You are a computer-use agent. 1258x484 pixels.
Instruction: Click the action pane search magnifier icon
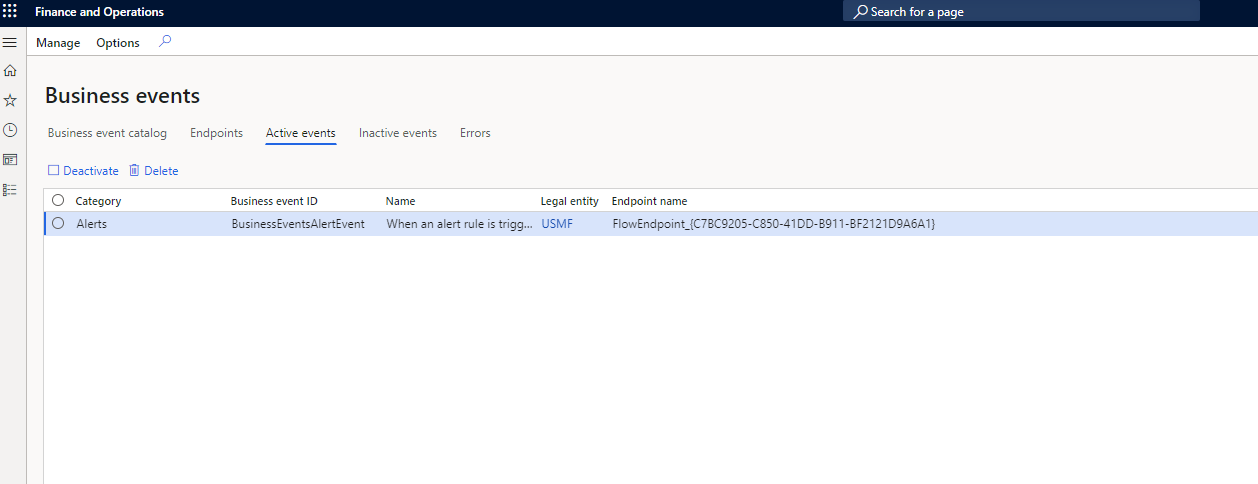tap(165, 42)
